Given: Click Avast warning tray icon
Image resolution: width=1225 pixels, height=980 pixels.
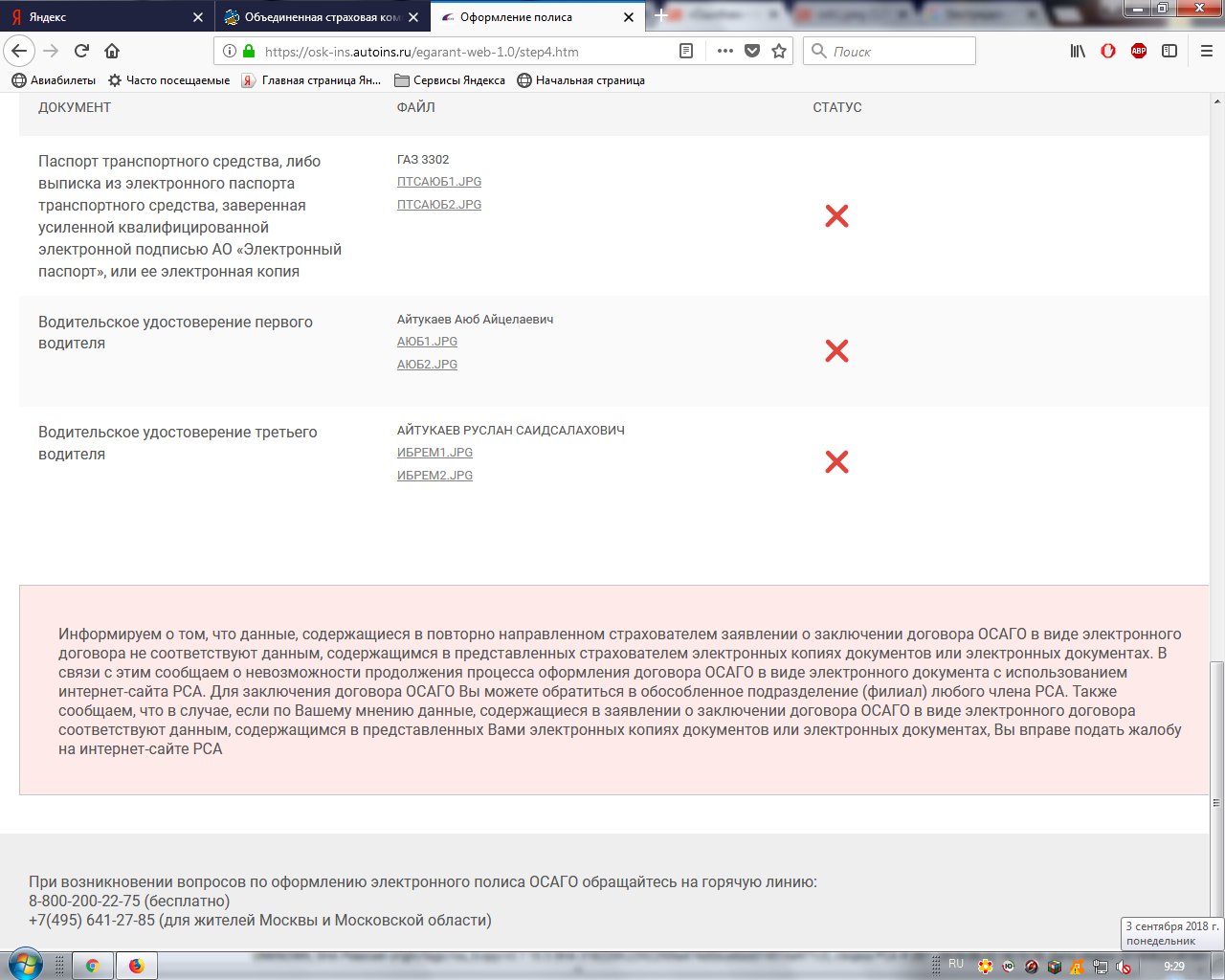Looking at the screenshot, I should [x=1078, y=968].
